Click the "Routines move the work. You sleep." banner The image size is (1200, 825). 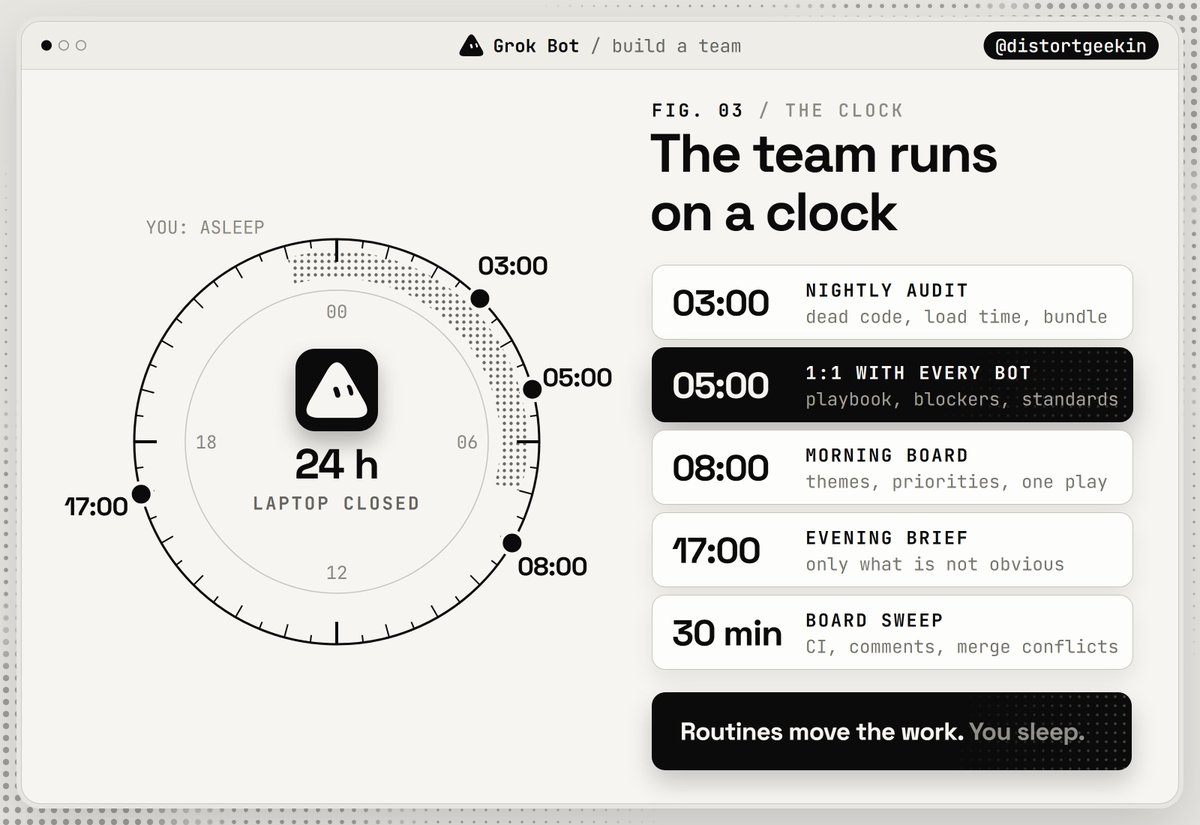coord(892,731)
